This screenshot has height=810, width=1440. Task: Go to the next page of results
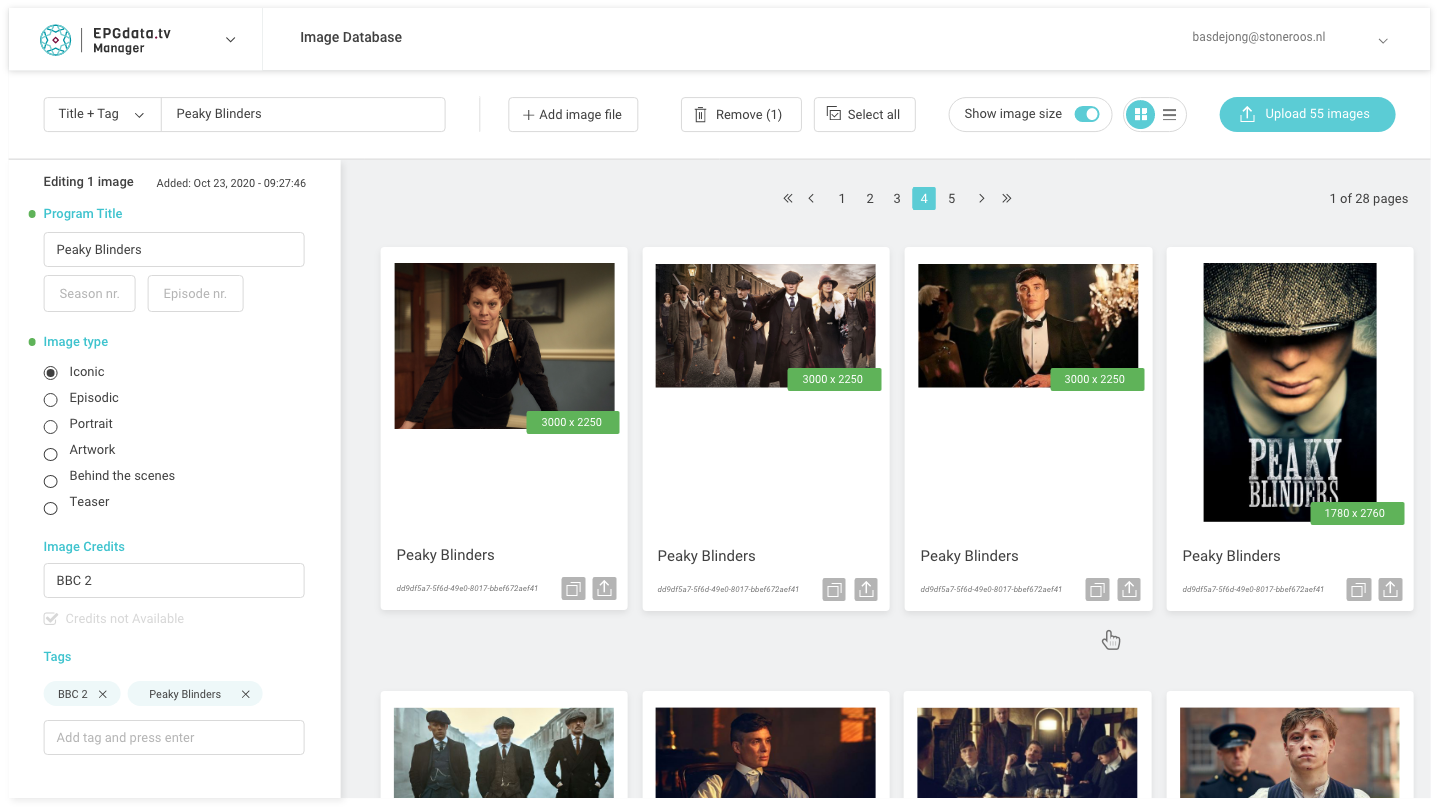click(x=981, y=198)
